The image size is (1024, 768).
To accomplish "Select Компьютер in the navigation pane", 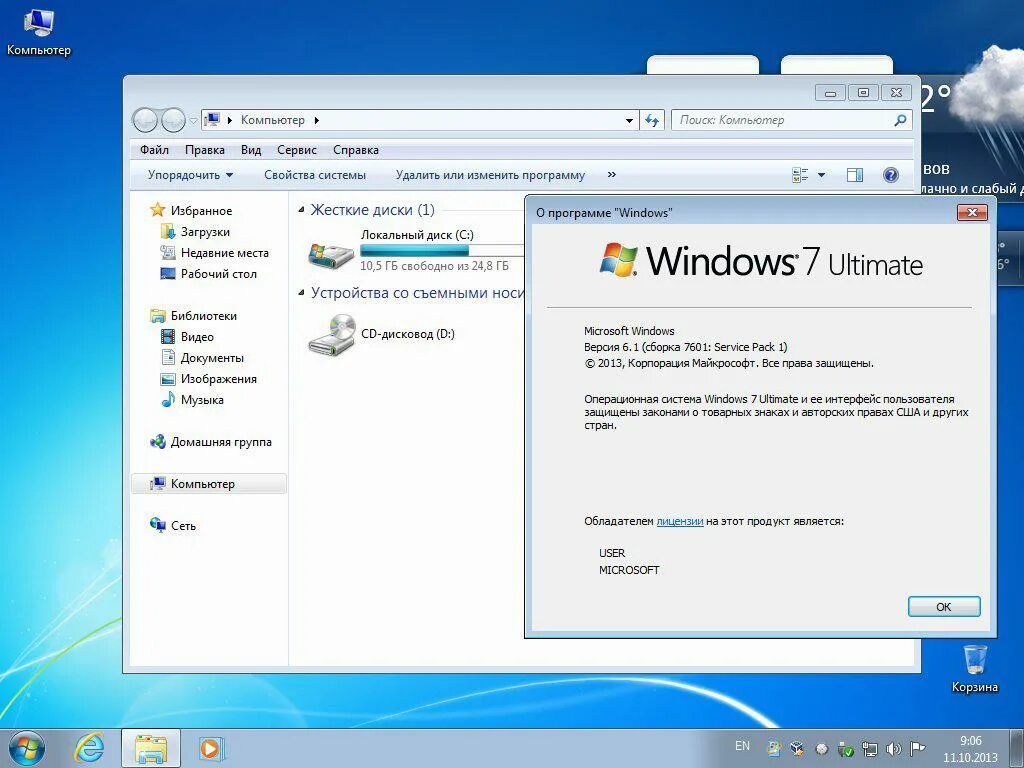I will pyautogui.click(x=209, y=484).
